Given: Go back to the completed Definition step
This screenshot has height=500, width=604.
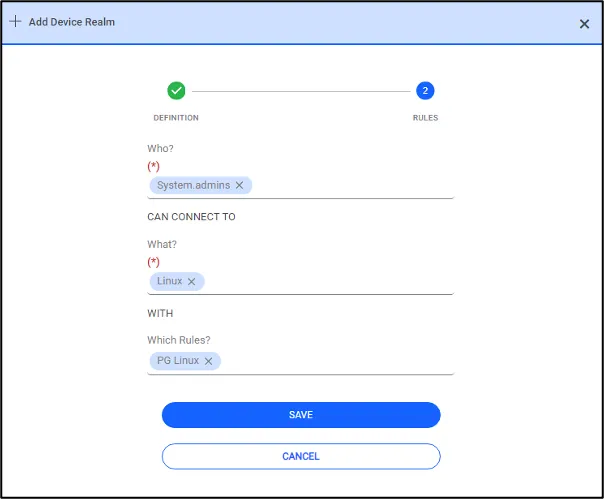Looking at the screenshot, I should coord(176,91).
